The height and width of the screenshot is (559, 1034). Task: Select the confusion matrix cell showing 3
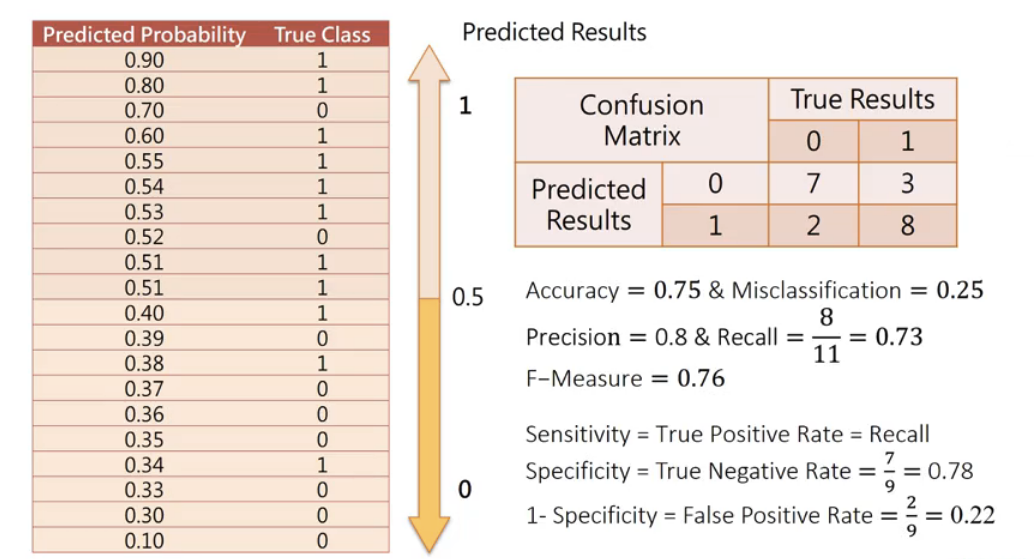pos(907,183)
